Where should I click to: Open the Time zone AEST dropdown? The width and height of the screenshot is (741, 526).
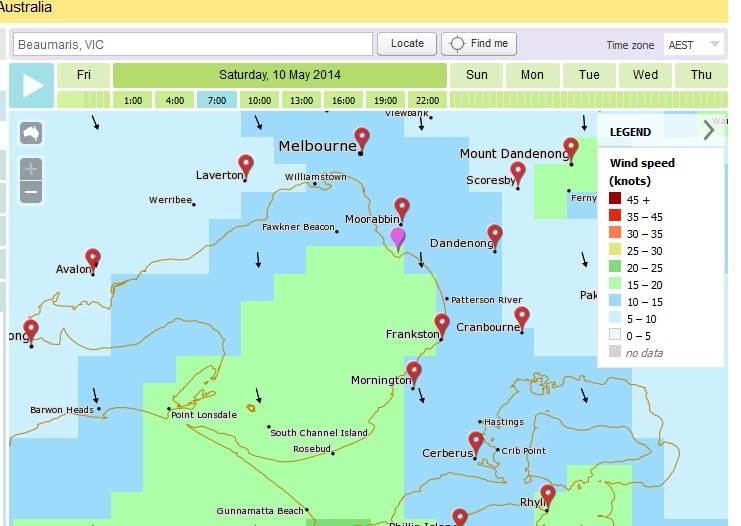tap(695, 45)
